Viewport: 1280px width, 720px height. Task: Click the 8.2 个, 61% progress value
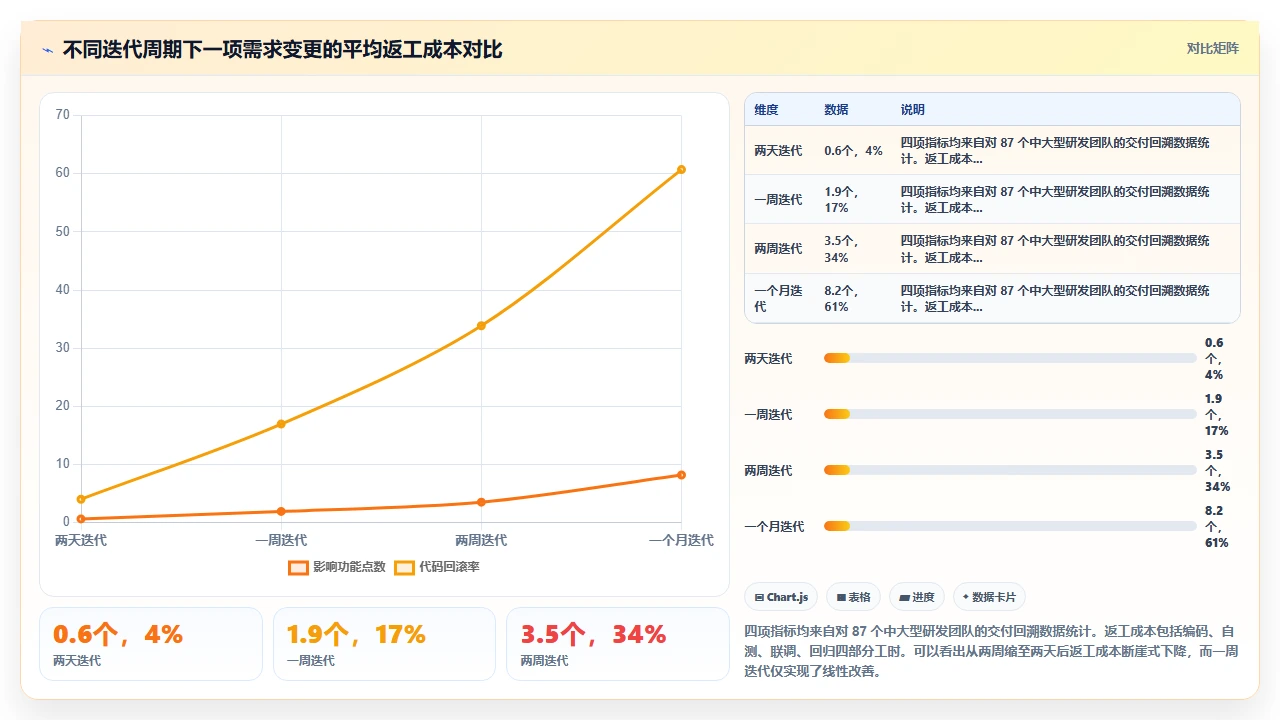pyautogui.click(x=1217, y=526)
